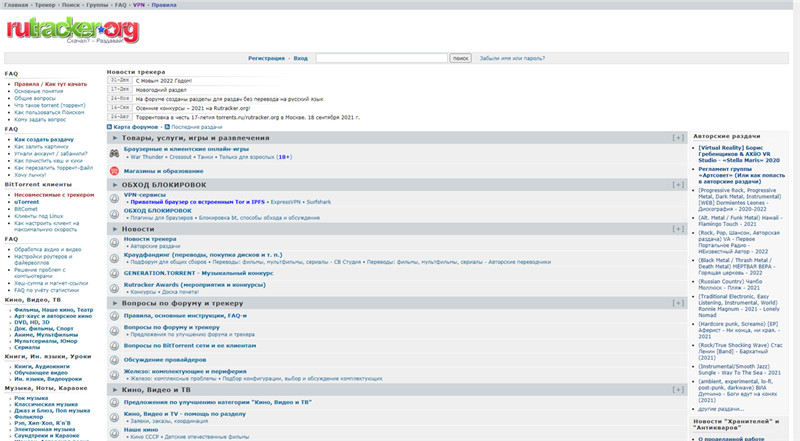The height and width of the screenshot is (441, 800).
Task: Open Браузерные и клиентские онлайн-игры forum
Action: tap(186, 149)
